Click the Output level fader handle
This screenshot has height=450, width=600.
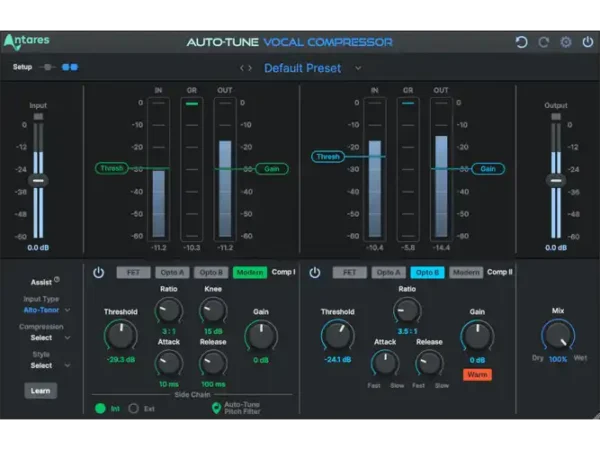[556, 181]
